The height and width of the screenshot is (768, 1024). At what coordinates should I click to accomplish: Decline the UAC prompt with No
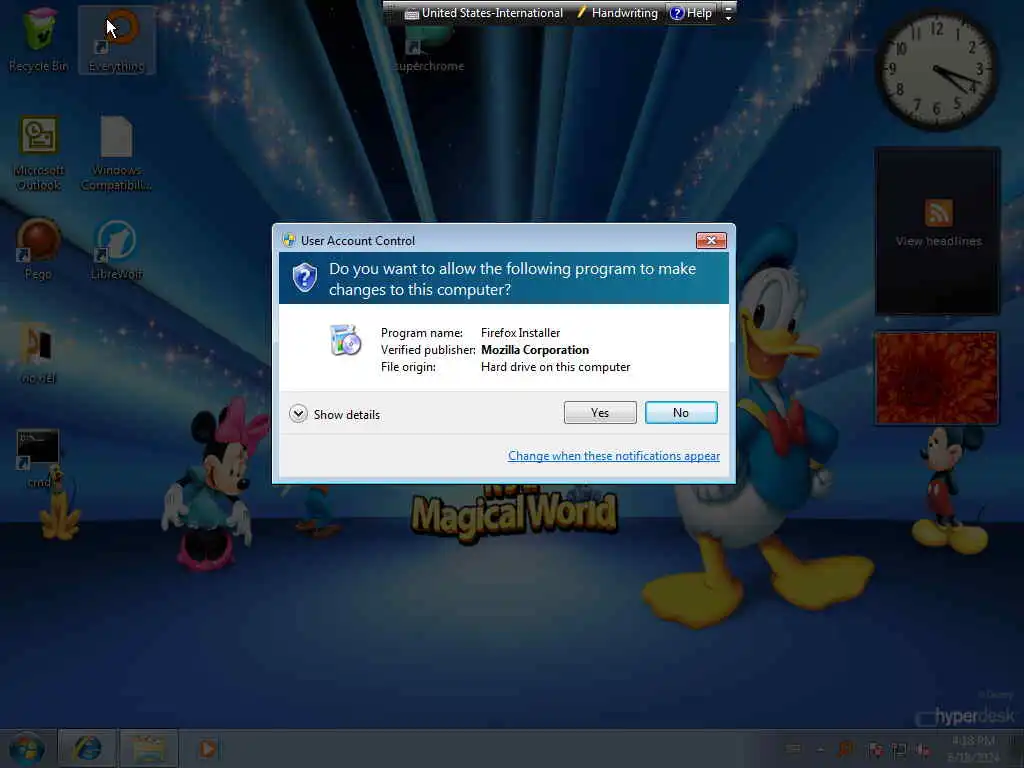680,413
